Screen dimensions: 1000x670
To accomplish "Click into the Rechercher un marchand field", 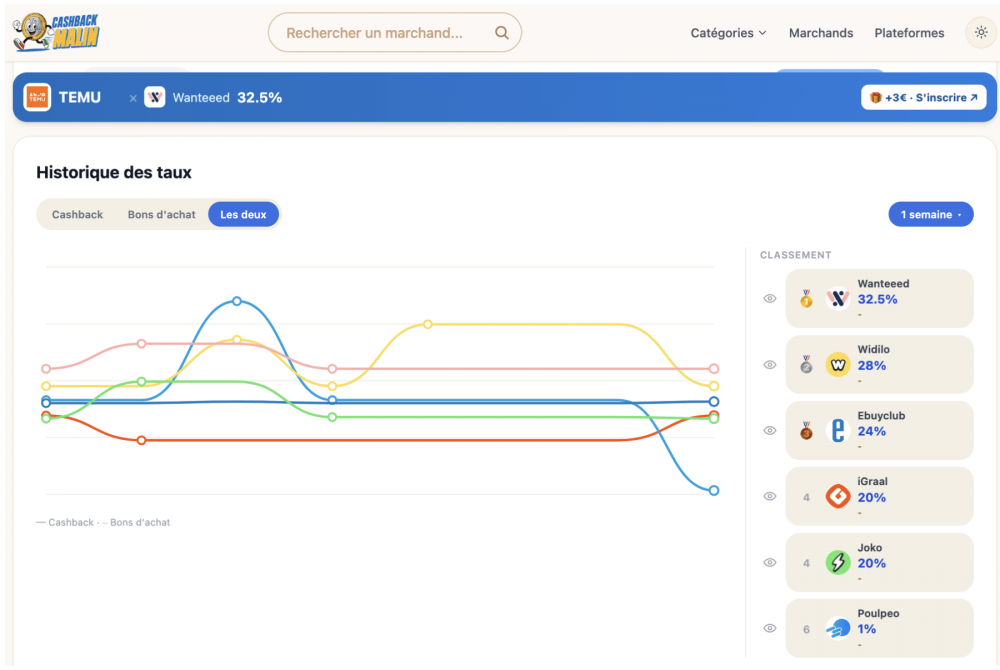I will (395, 33).
